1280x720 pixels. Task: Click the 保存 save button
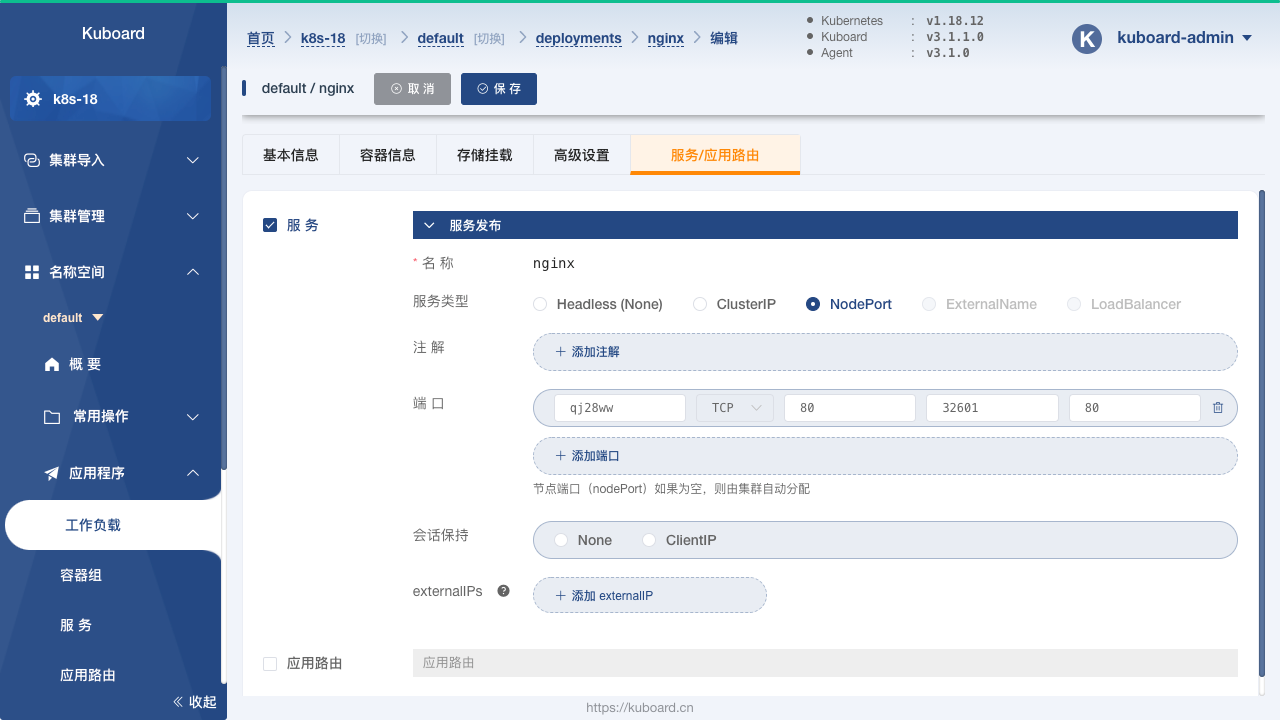point(499,89)
